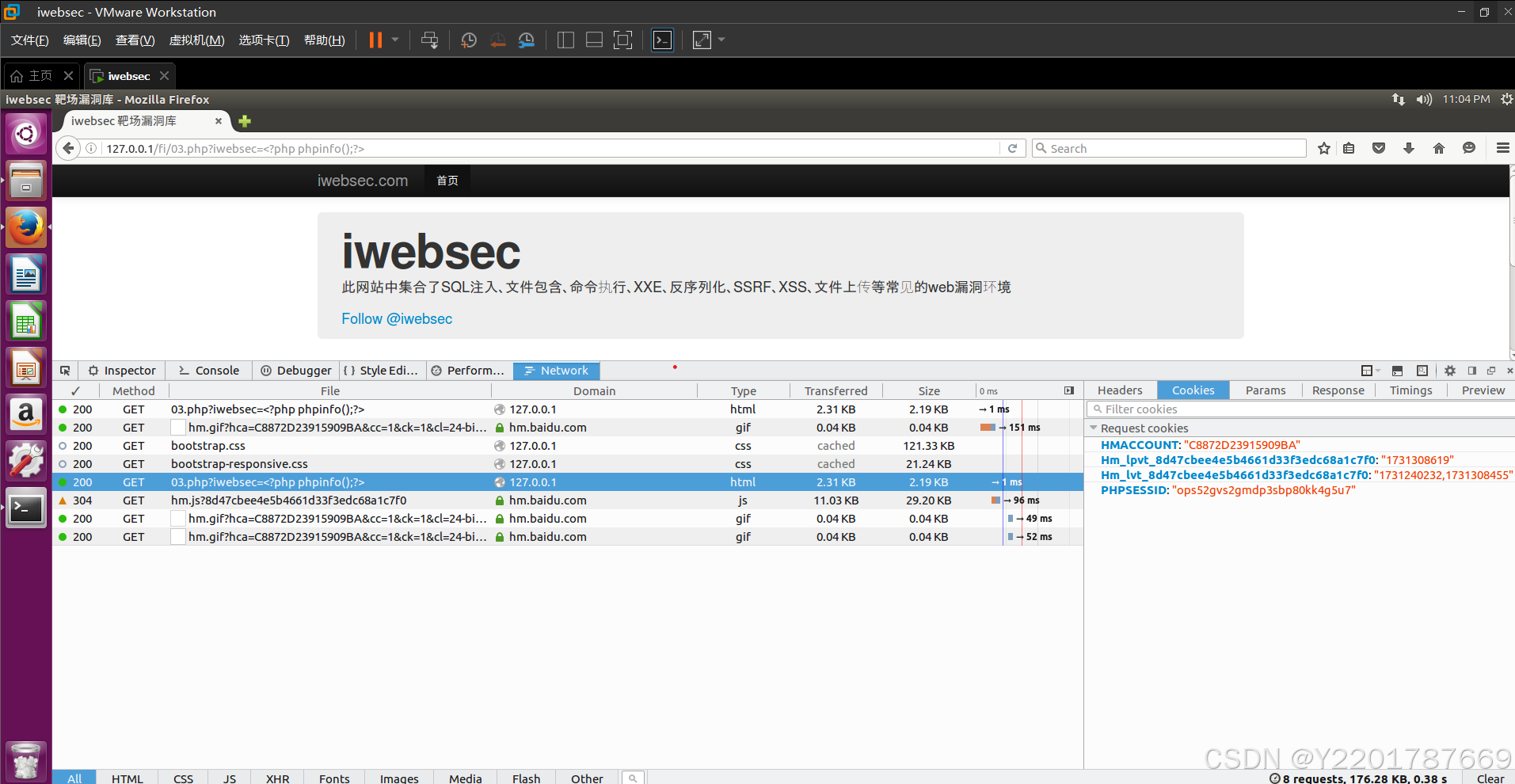Screen dimensions: 1515x784
Task: Bookmark the current page with the star
Action: [1323, 148]
